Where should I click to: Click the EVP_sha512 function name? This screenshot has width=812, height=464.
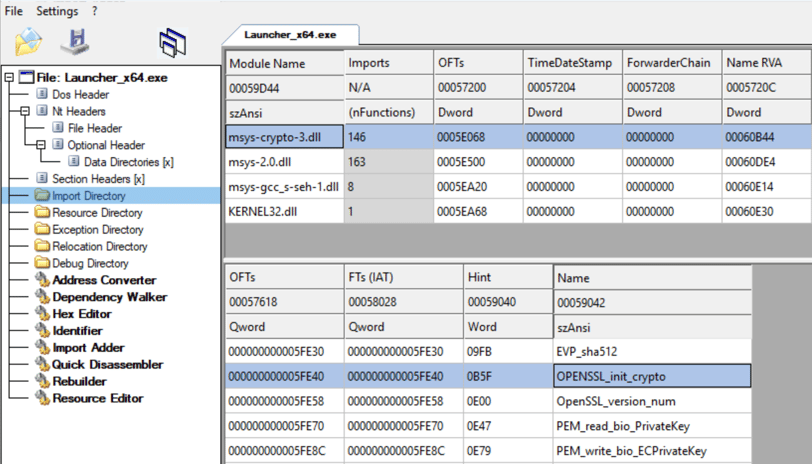[587, 352]
